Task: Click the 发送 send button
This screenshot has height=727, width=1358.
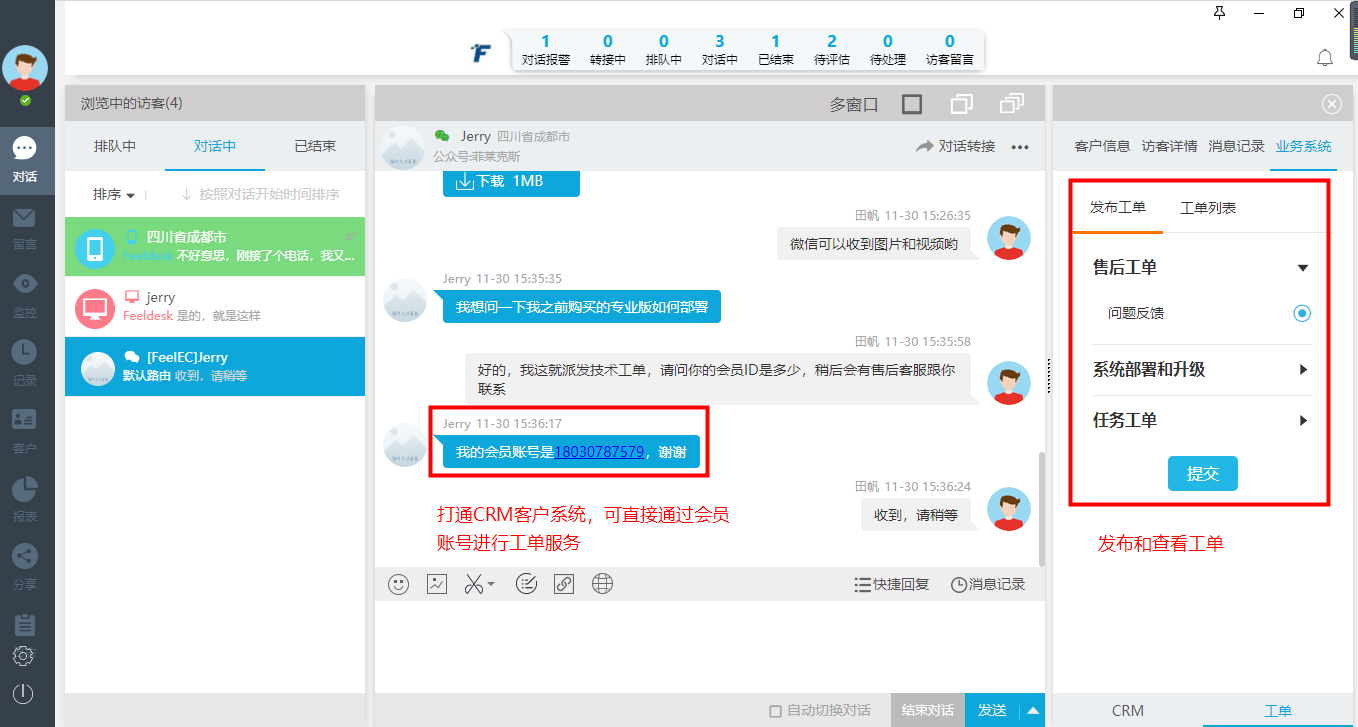Action: pyautogui.click(x=992, y=710)
